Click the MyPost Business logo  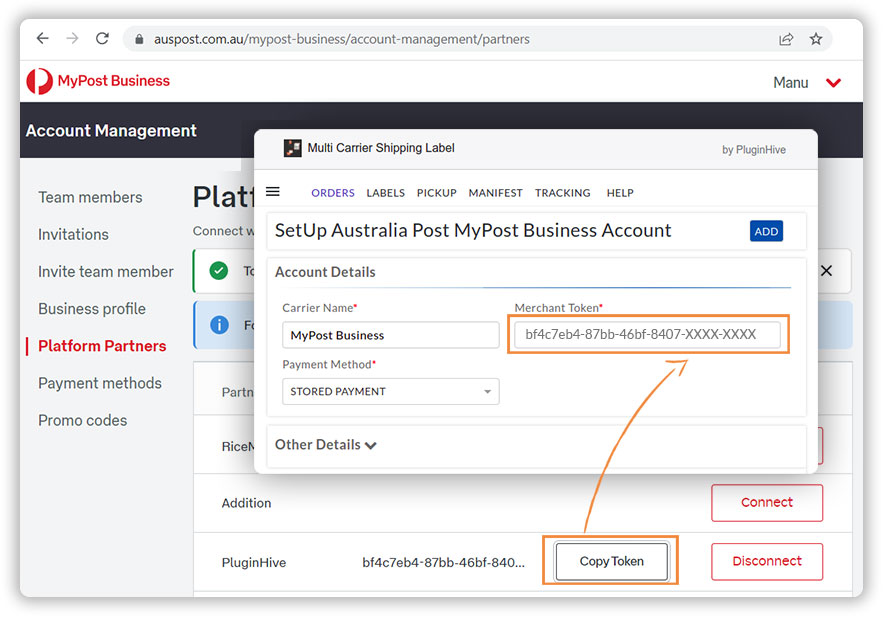point(98,81)
